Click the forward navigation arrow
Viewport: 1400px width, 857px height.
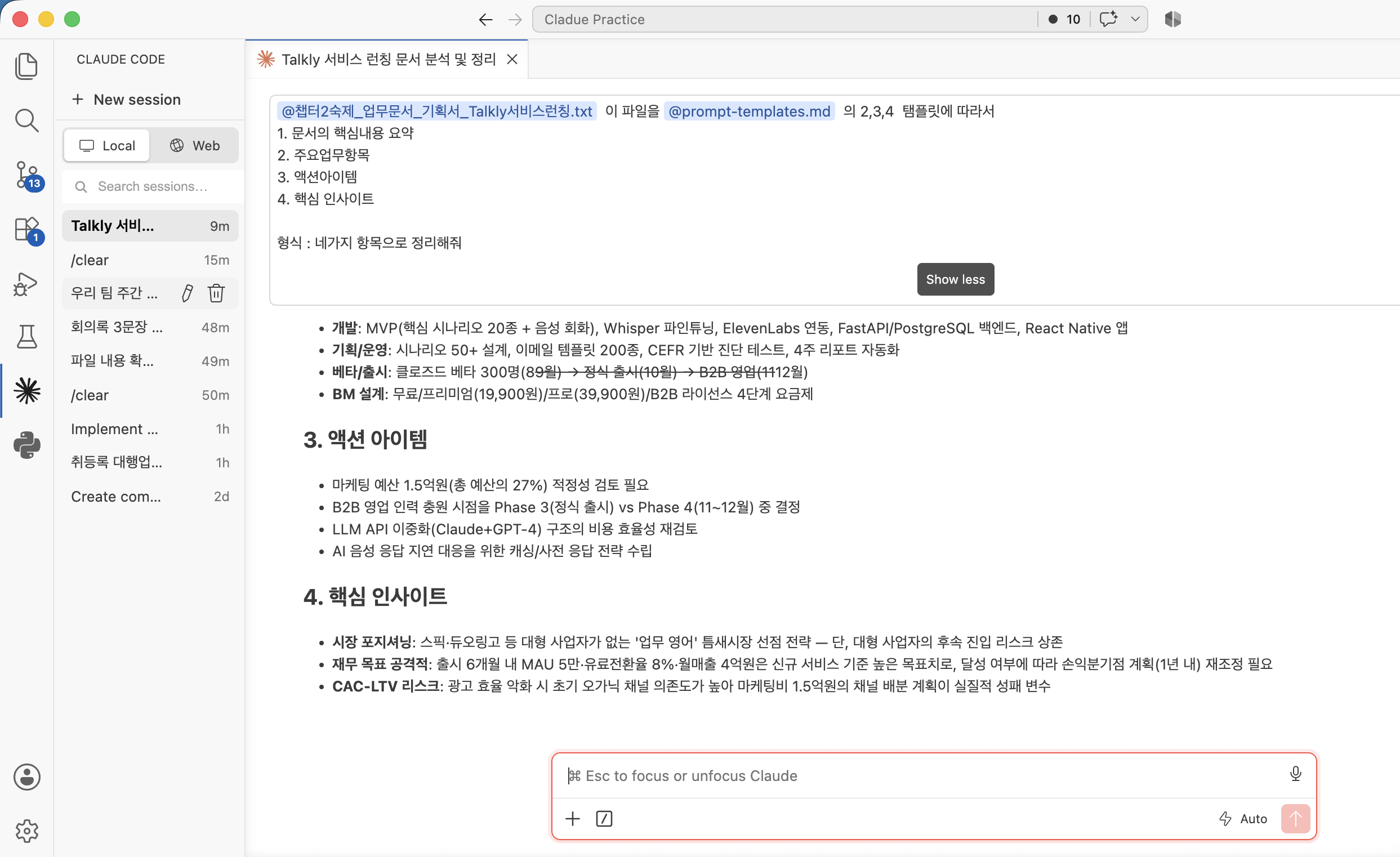click(x=515, y=19)
